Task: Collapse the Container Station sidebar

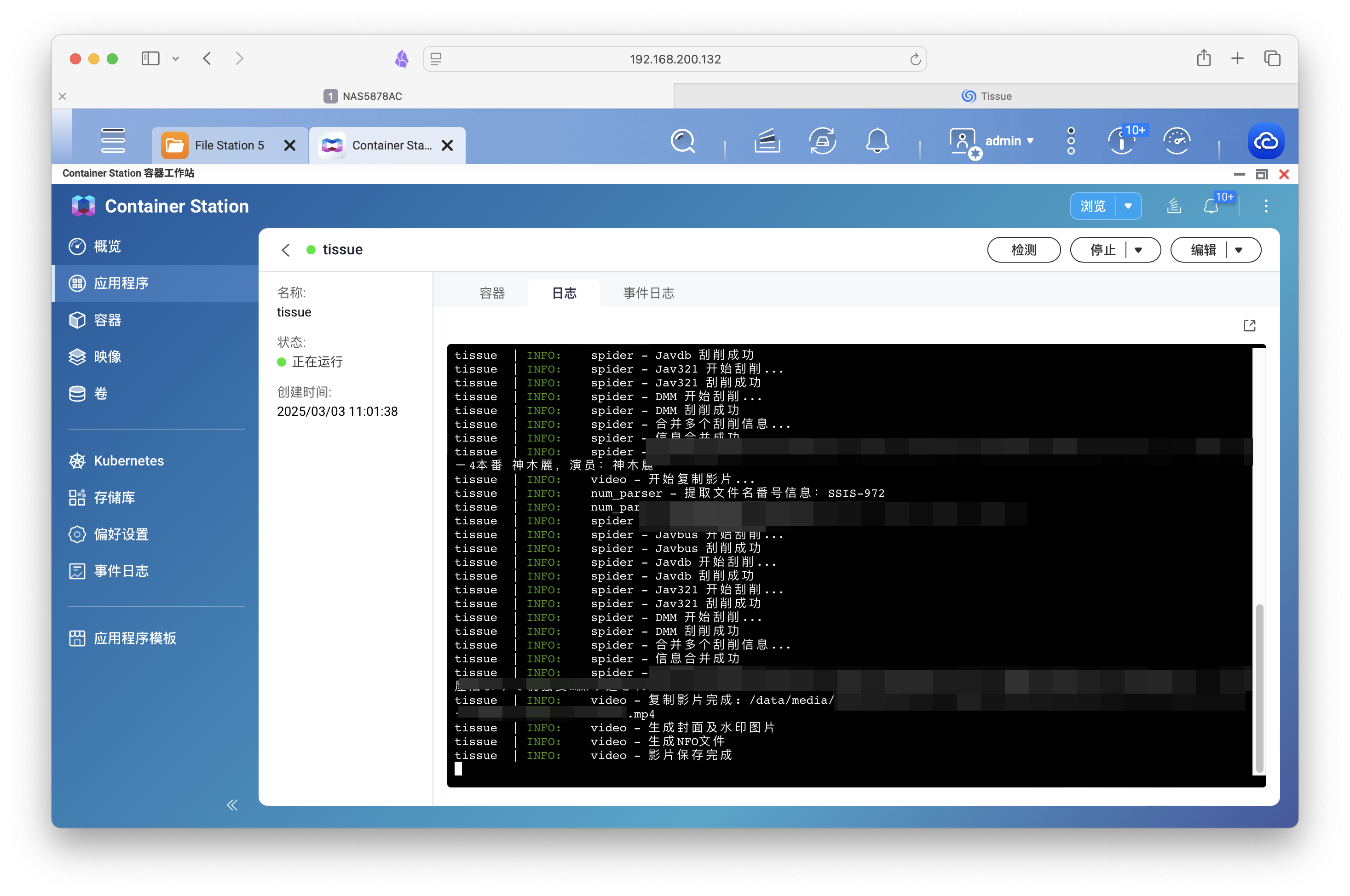Action: pos(232,805)
